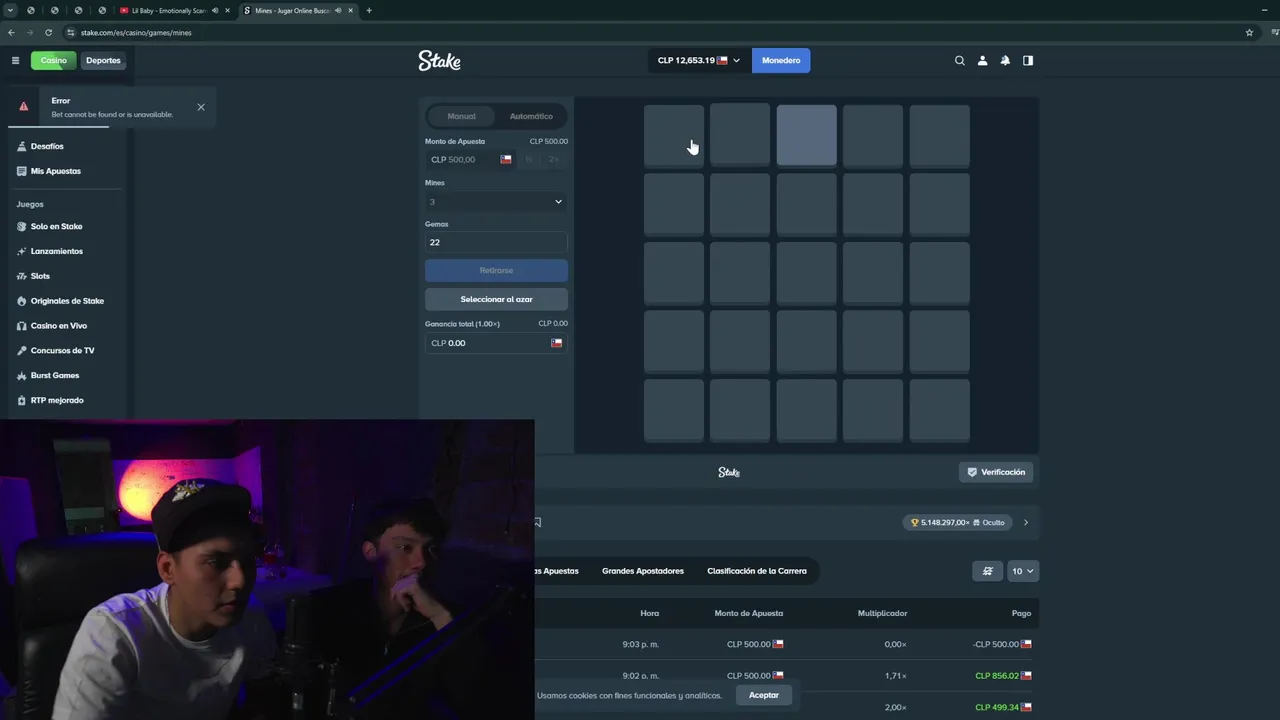Open site information icon in address bar

[71, 32]
